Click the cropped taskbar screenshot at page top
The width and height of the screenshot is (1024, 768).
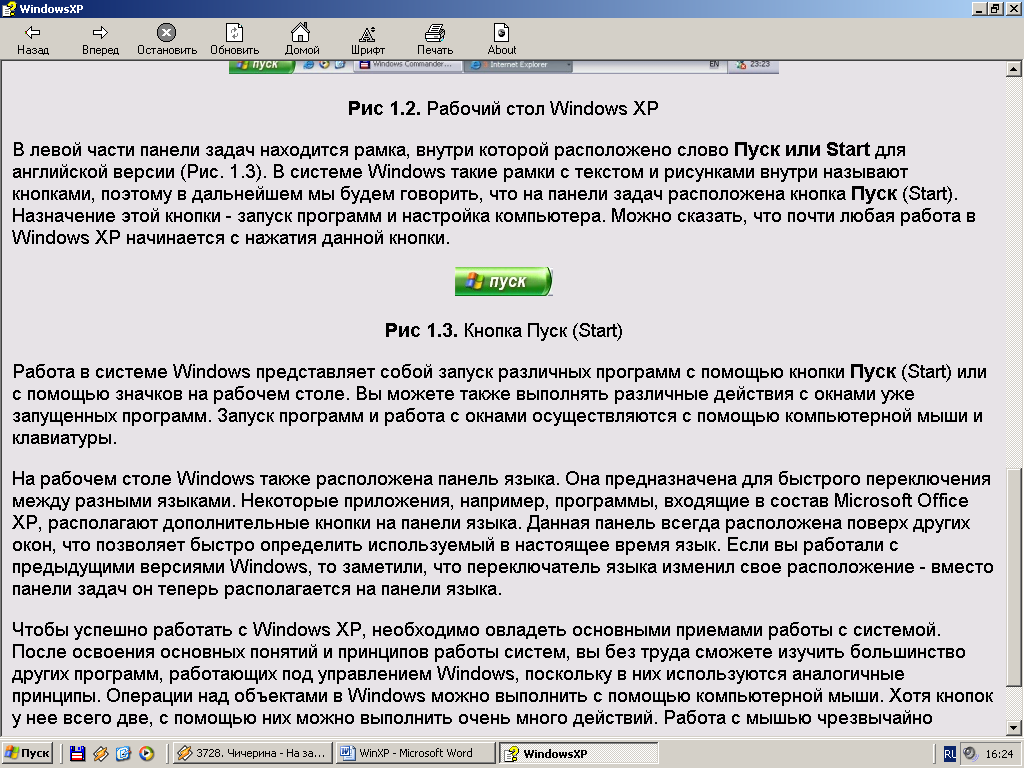click(504, 67)
